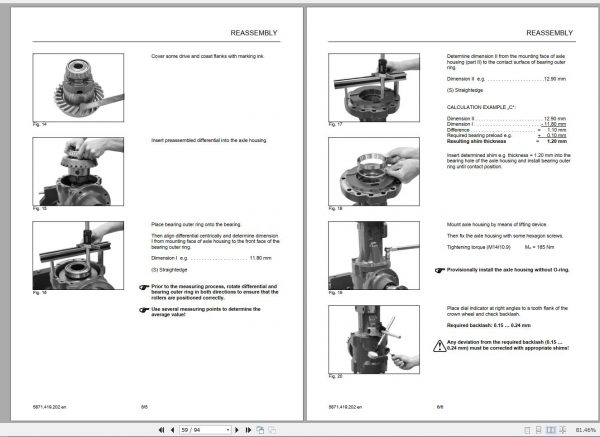Click the pointing hand icon beside 'Use several'
Image resolution: width=600 pixels, height=437 pixels.
pyautogui.click(x=144, y=310)
